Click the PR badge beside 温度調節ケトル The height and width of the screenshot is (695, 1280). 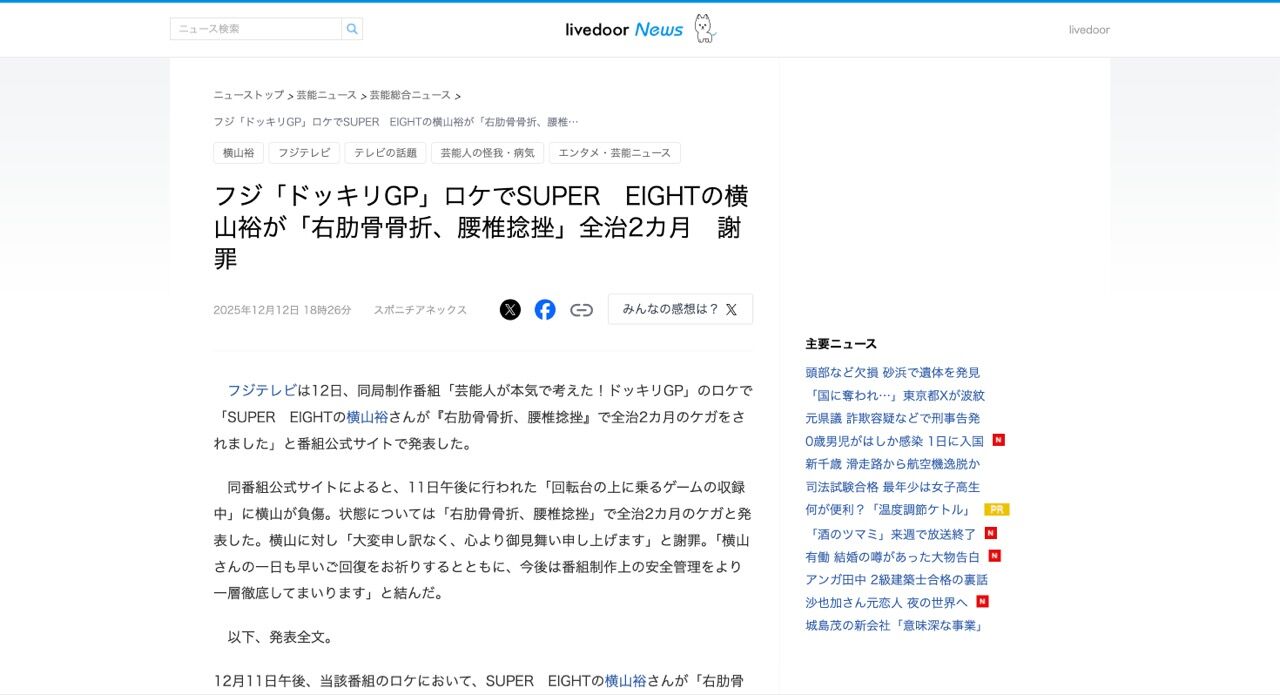pyautogui.click(x=997, y=510)
